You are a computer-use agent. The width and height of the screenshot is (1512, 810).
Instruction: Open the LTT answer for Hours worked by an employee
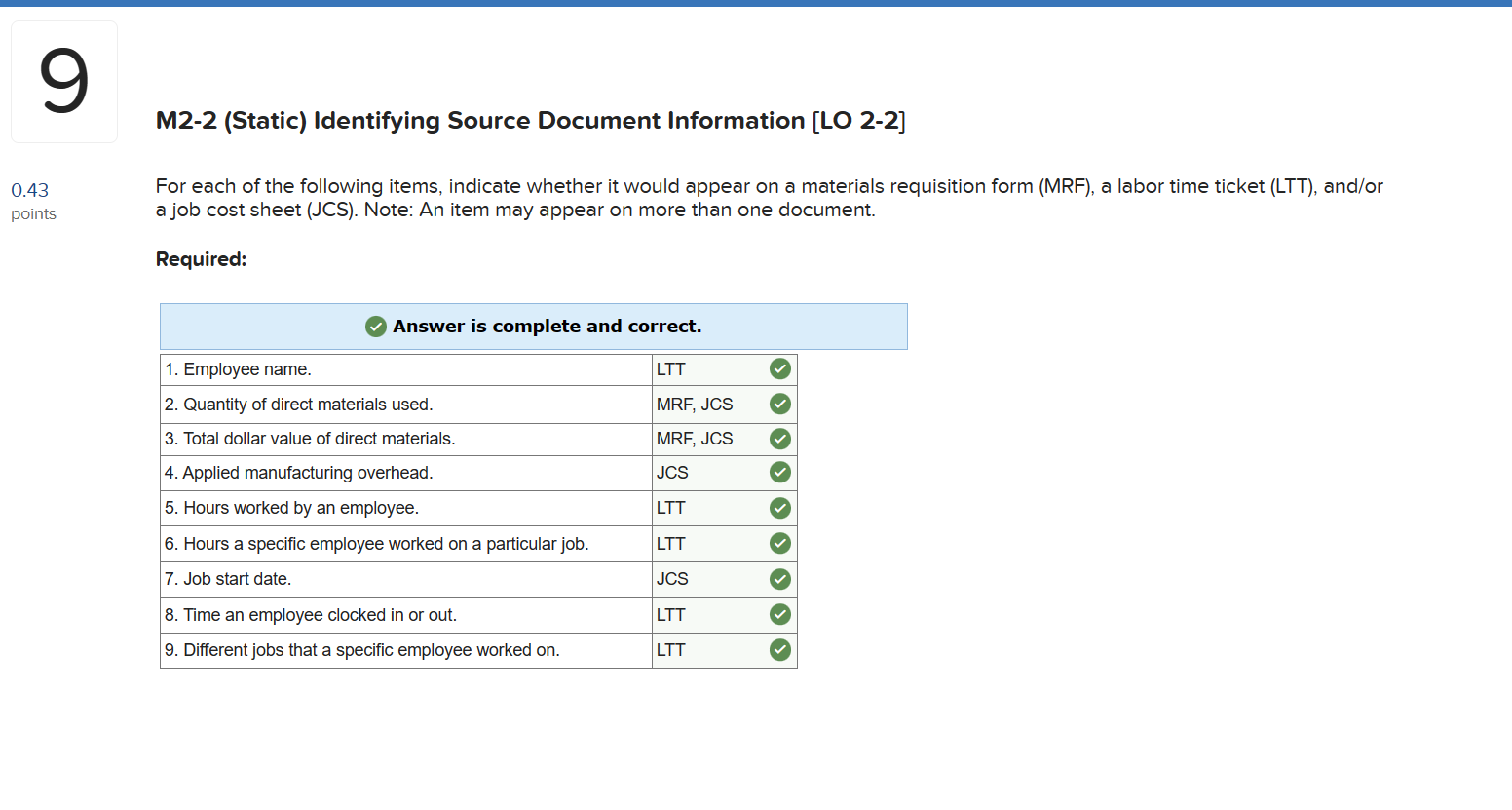pos(725,508)
